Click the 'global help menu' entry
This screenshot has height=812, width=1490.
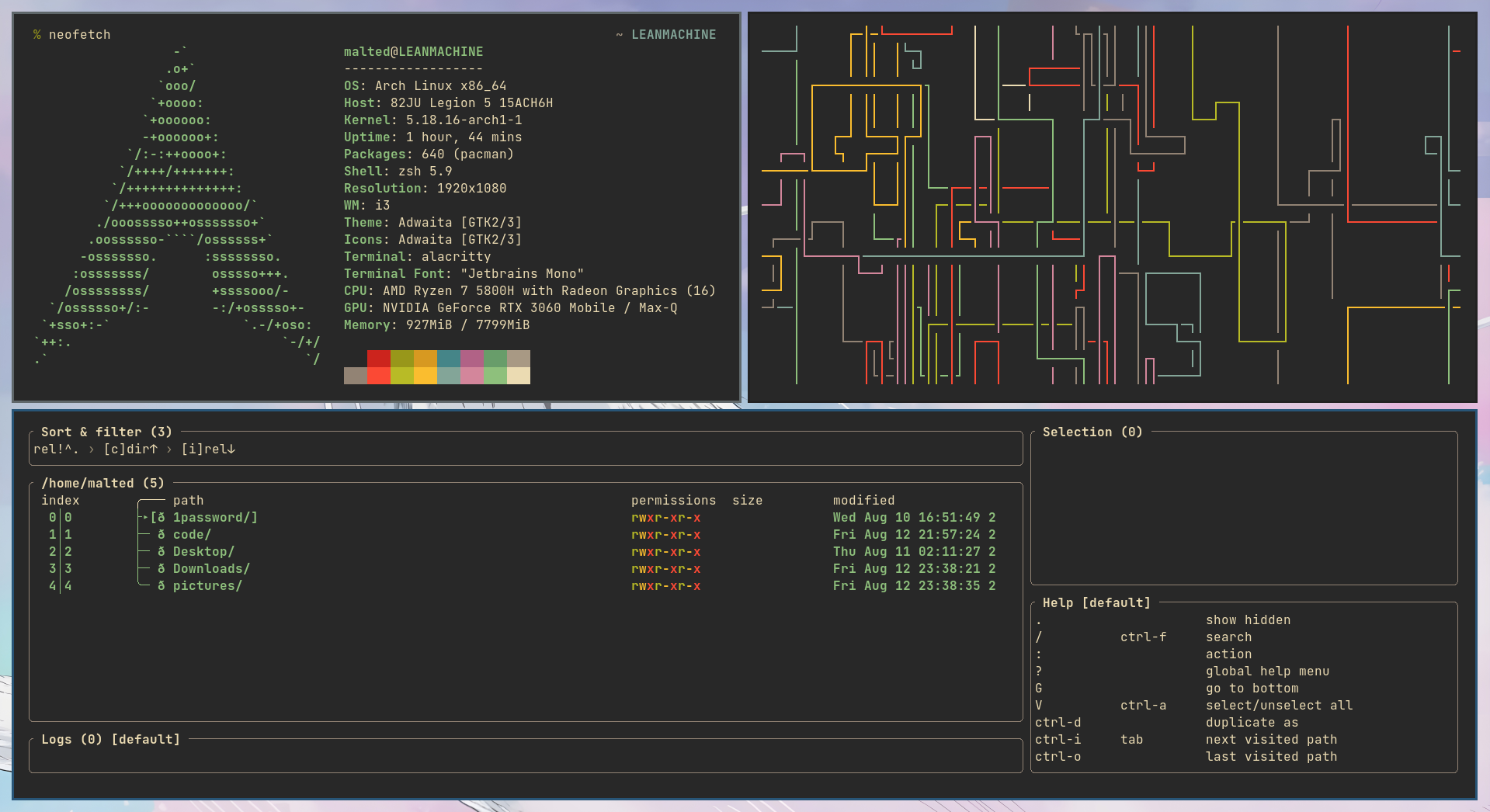(x=1267, y=671)
